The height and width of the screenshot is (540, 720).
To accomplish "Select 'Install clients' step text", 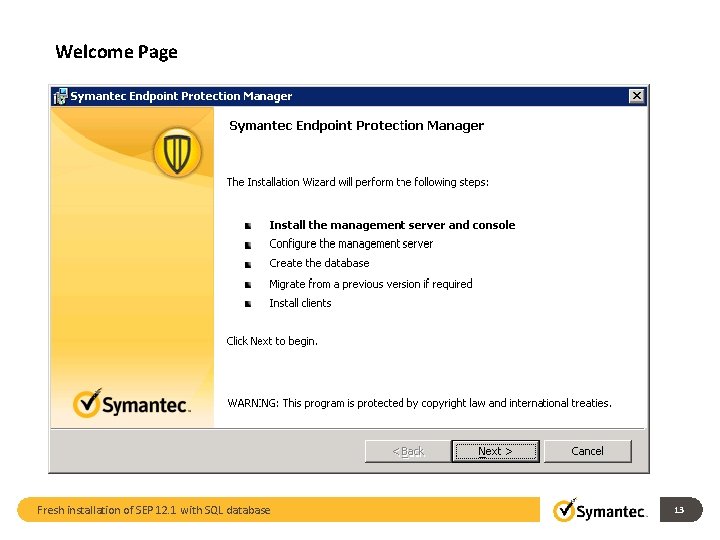I will [300, 303].
